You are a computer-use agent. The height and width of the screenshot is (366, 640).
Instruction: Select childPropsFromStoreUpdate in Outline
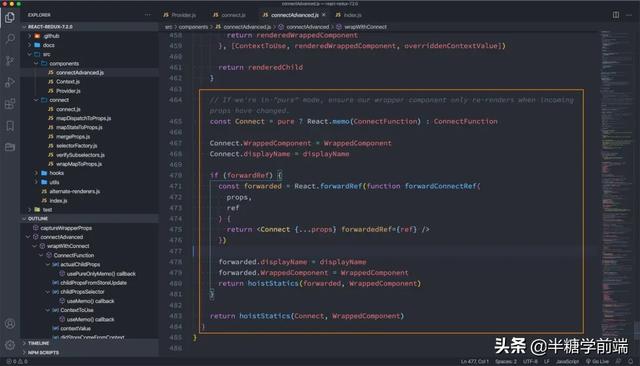[90, 283]
